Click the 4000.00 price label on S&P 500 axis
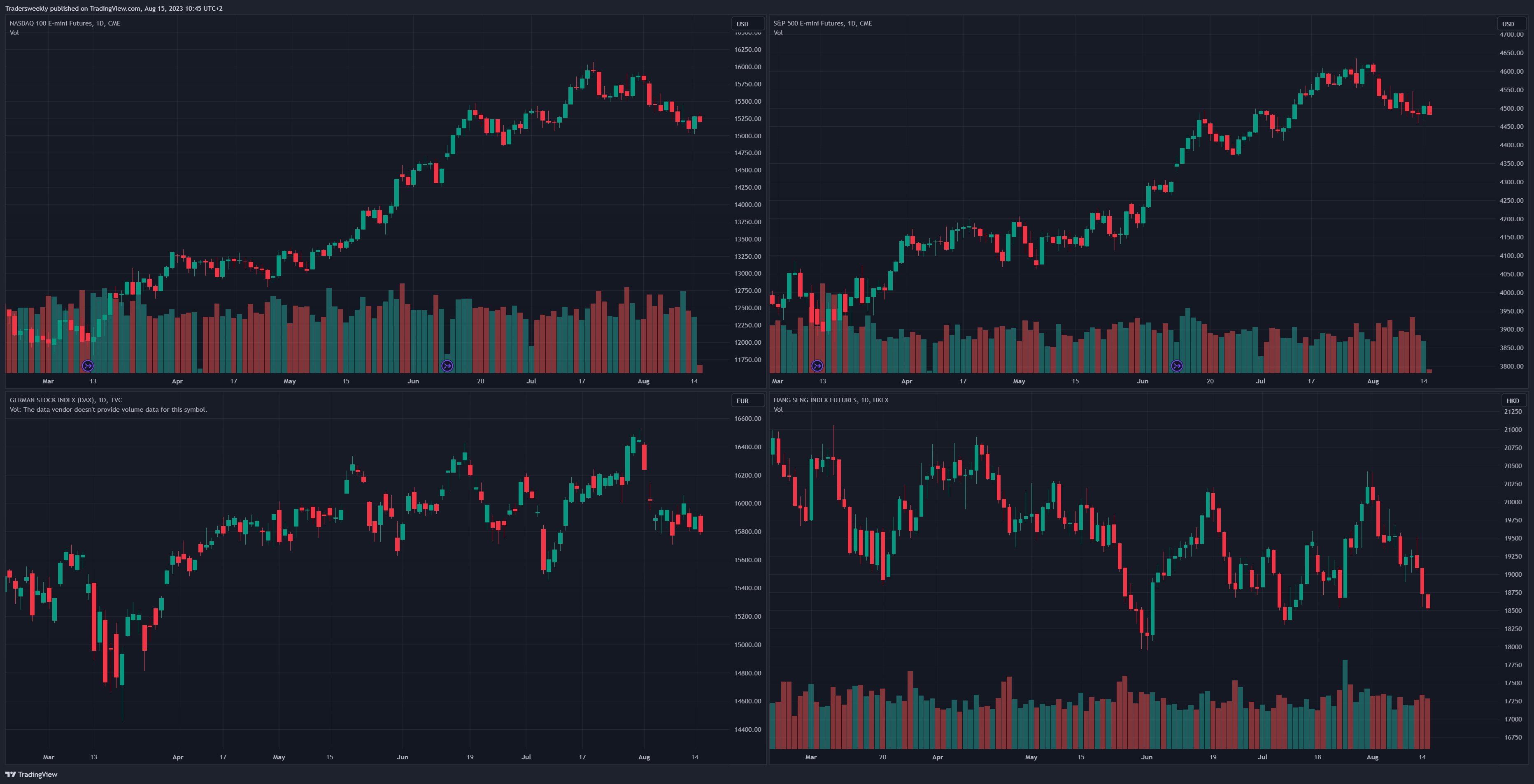 click(x=1511, y=292)
